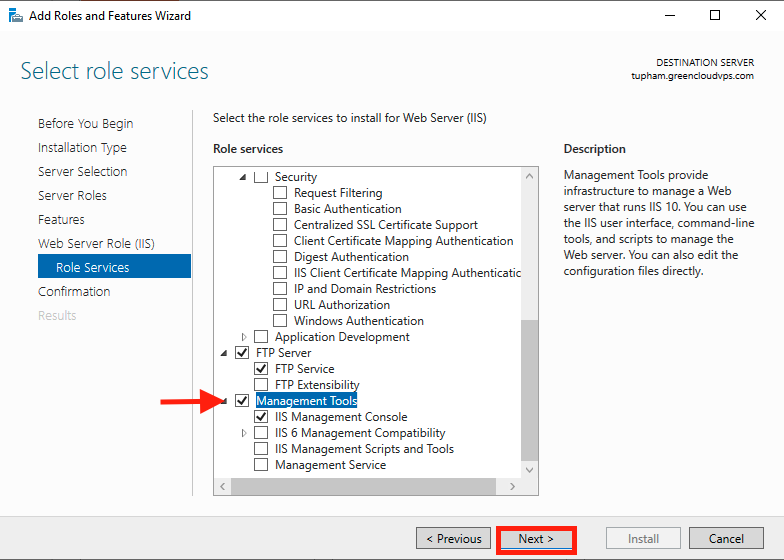Maximize the wizard window
This screenshot has height=560, width=784.
pyautogui.click(x=715, y=16)
